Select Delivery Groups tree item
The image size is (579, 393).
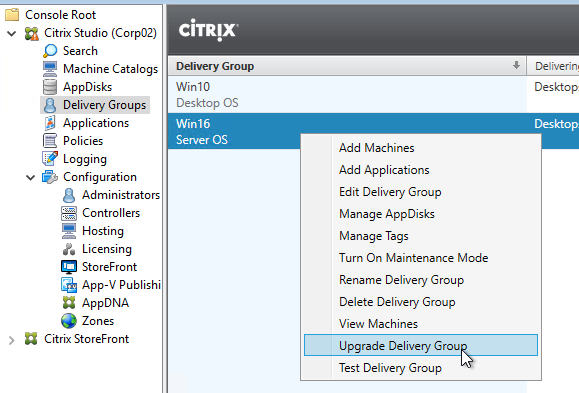[x=105, y=105]
